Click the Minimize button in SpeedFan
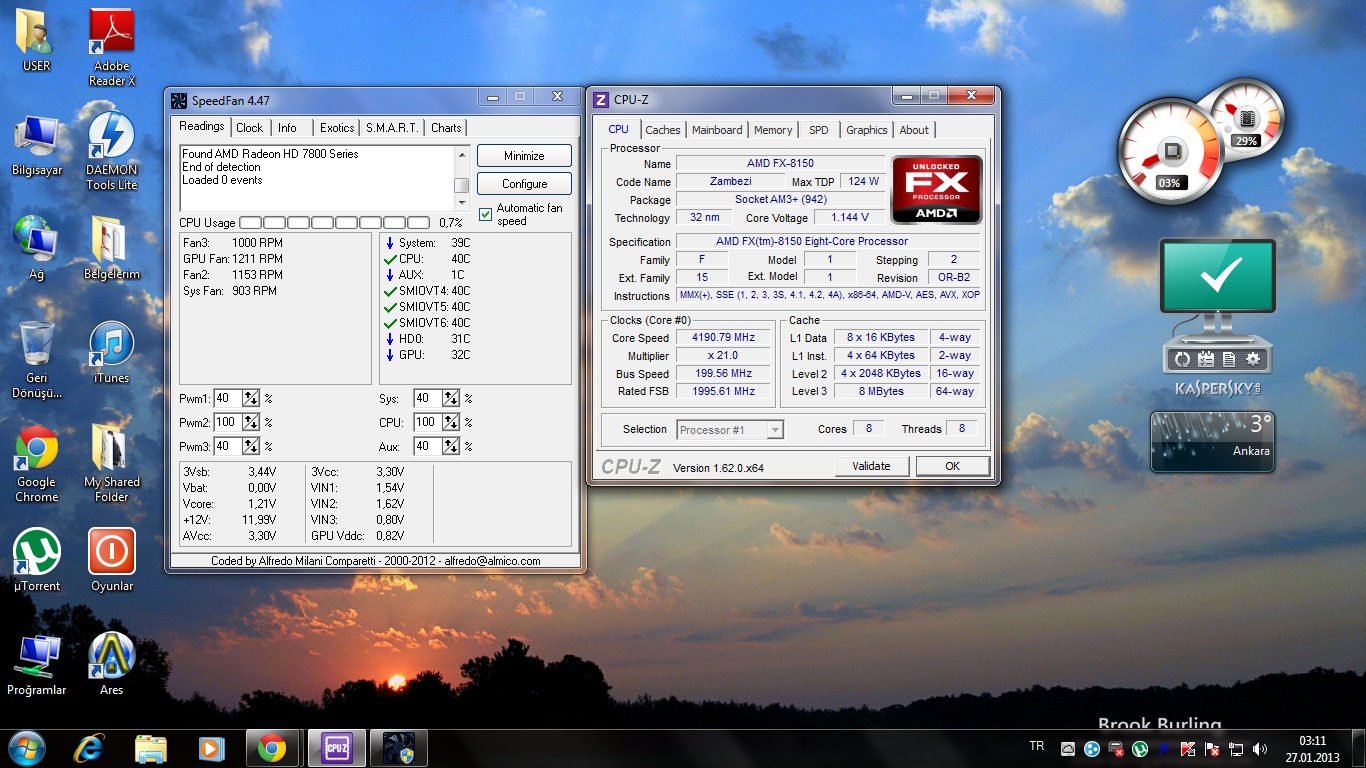Viewport: 1366px width, 768px height. point(524,156)
